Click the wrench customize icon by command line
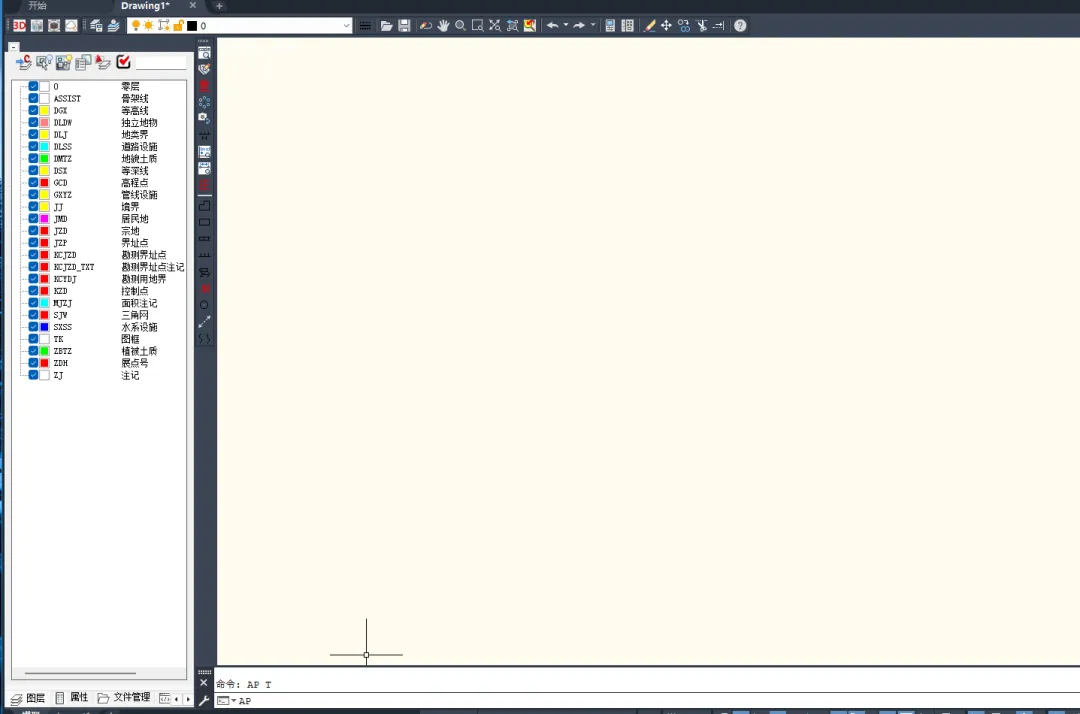The image size is (1080, 714). 204,701
